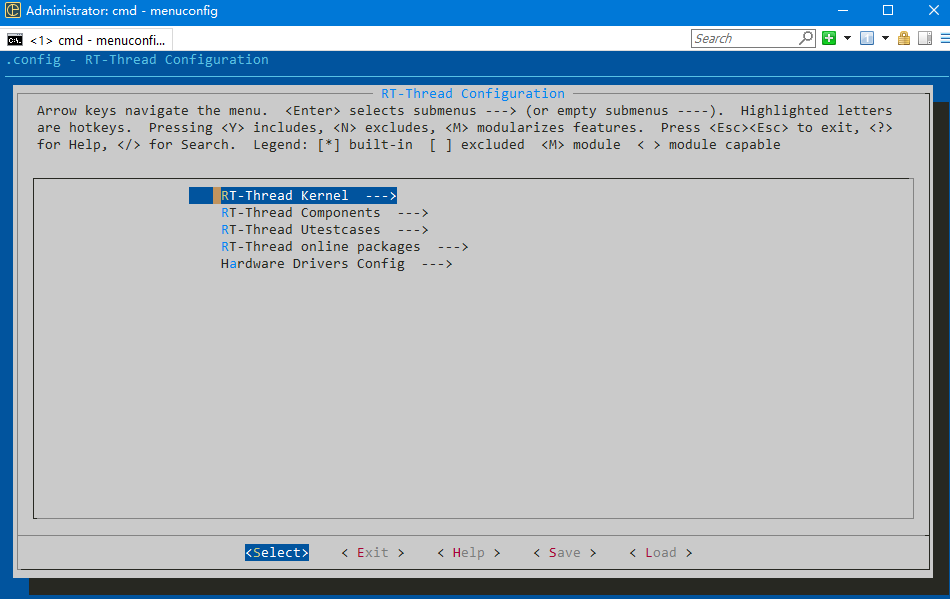This screenshot has height=599, width=950.
Task: Open the RT-Thread online packages submenu
Action: coord(344,247)
